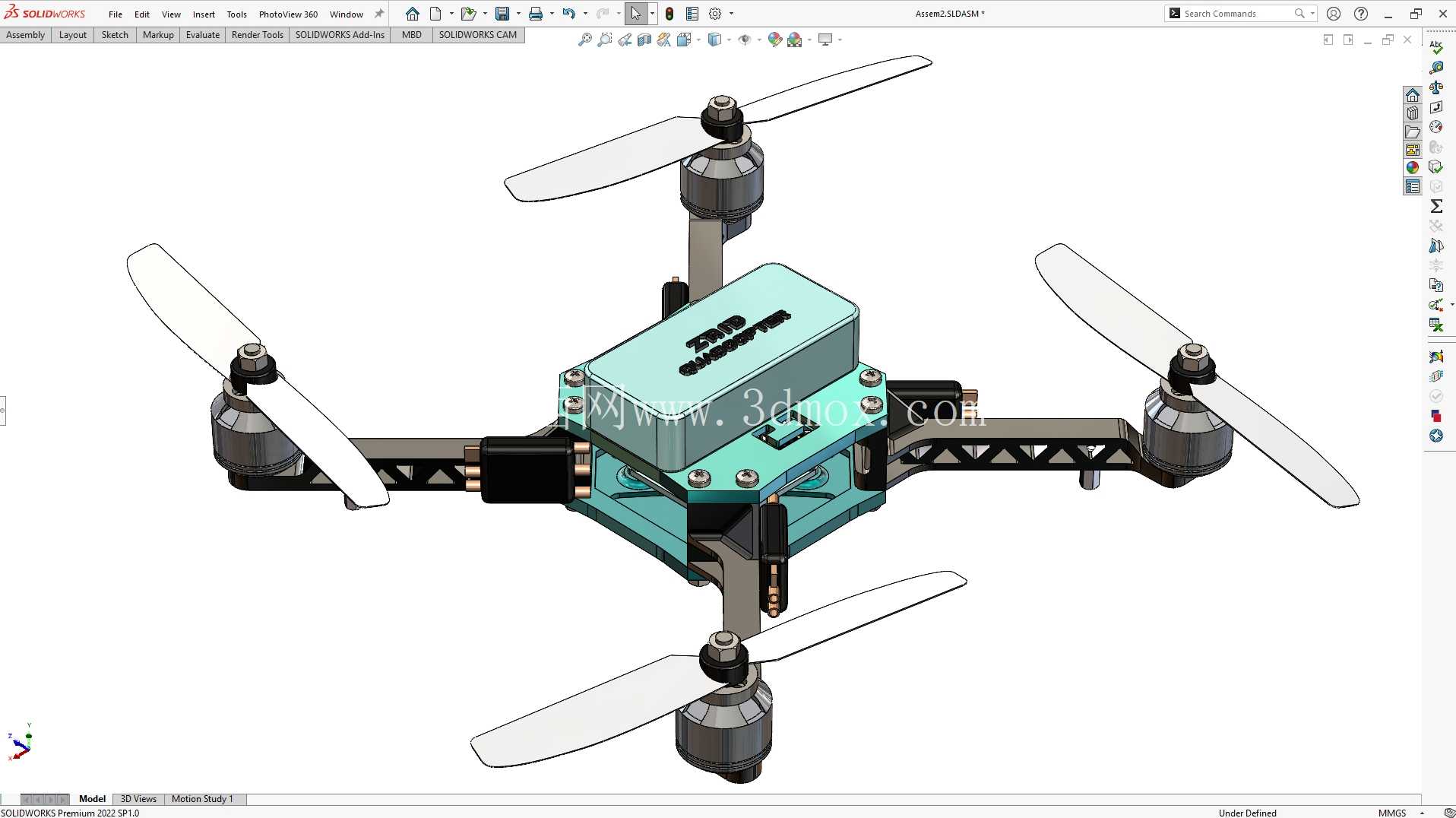Click Sensor gauge icon
The image size is (1456, 818).
click(x=1436, y=127)
